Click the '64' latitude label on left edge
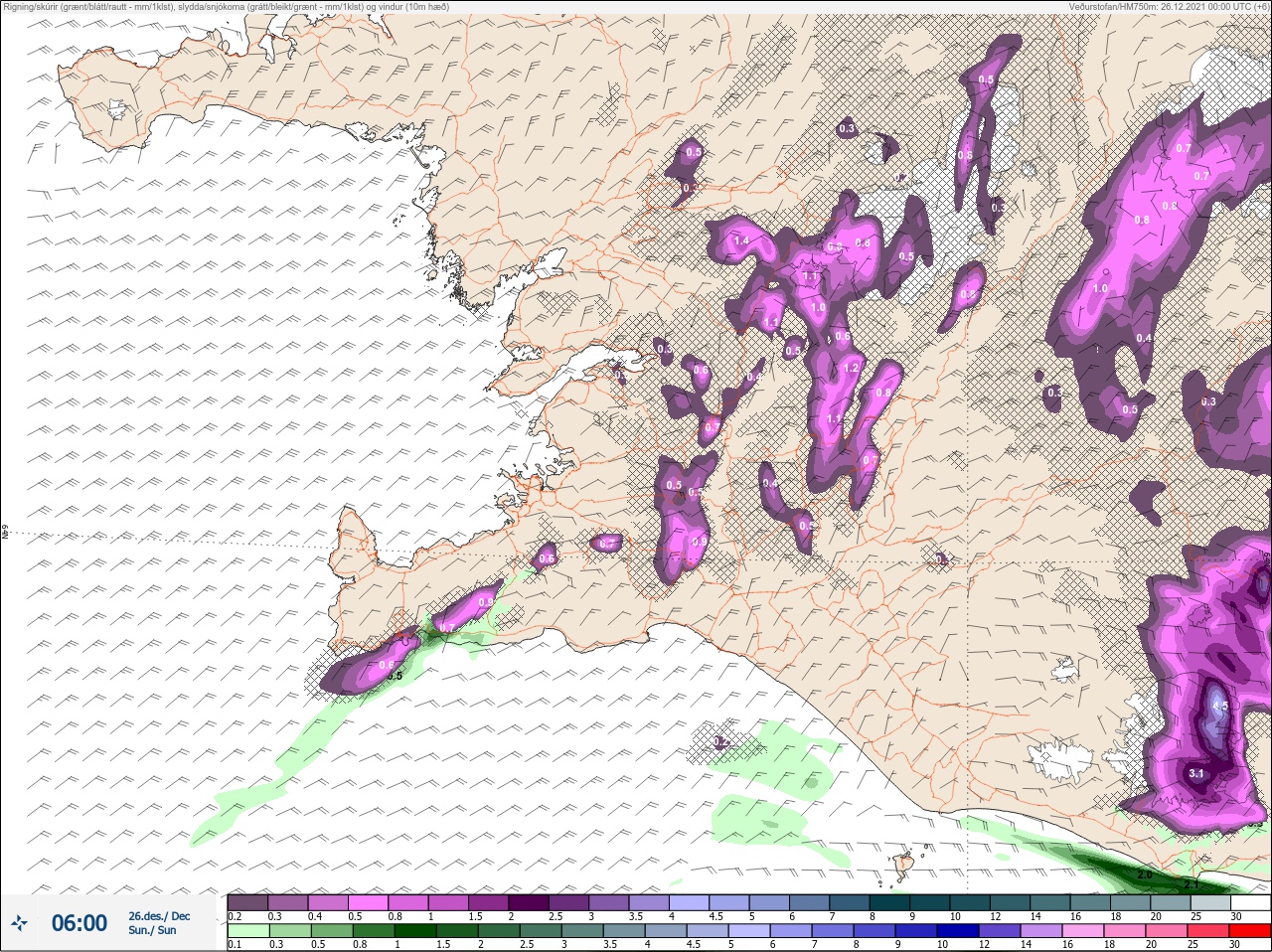This screenshot has width=1272, height=952. 5,533
